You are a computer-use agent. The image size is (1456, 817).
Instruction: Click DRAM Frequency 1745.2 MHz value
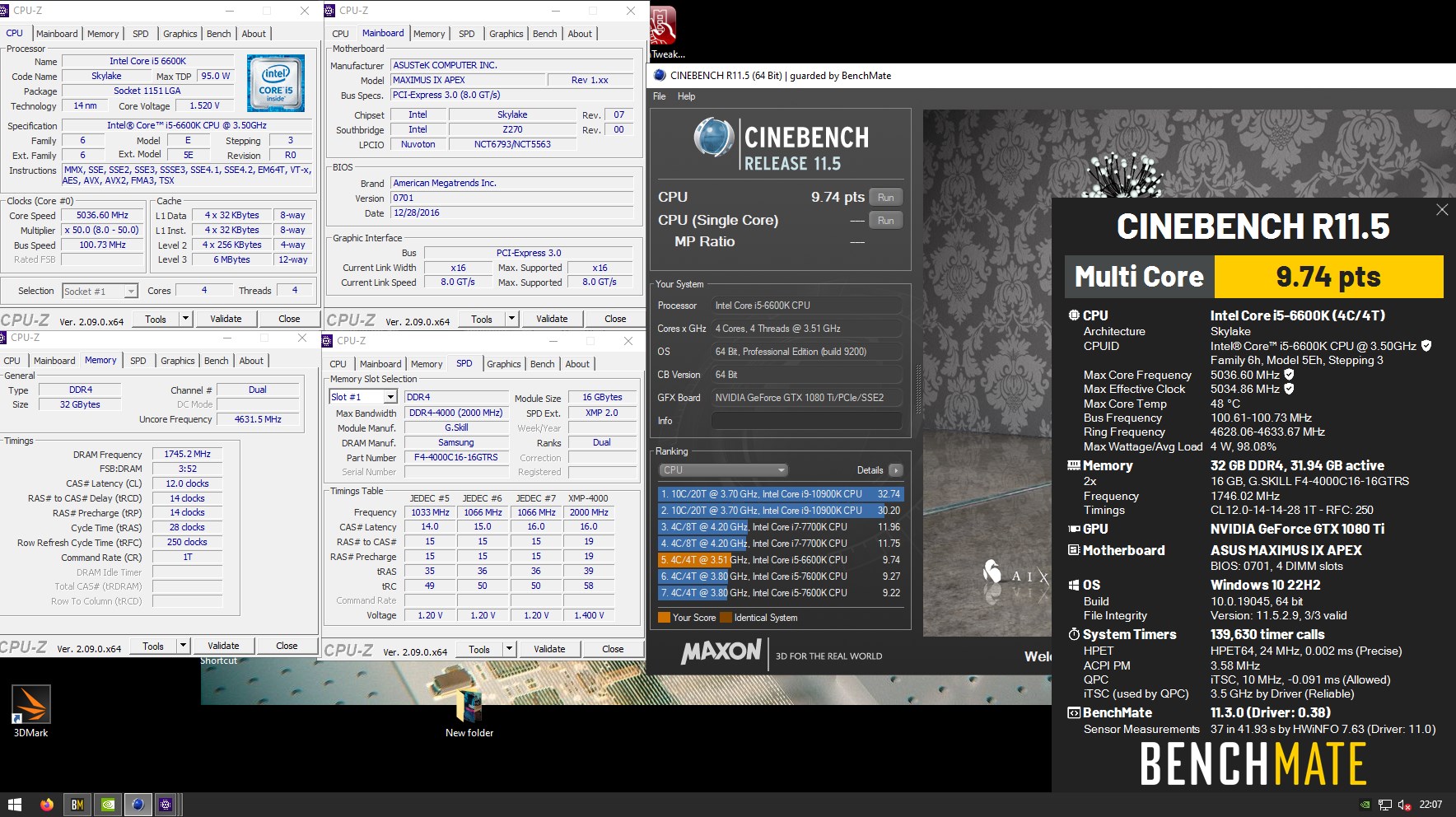(x=187, y=454)
